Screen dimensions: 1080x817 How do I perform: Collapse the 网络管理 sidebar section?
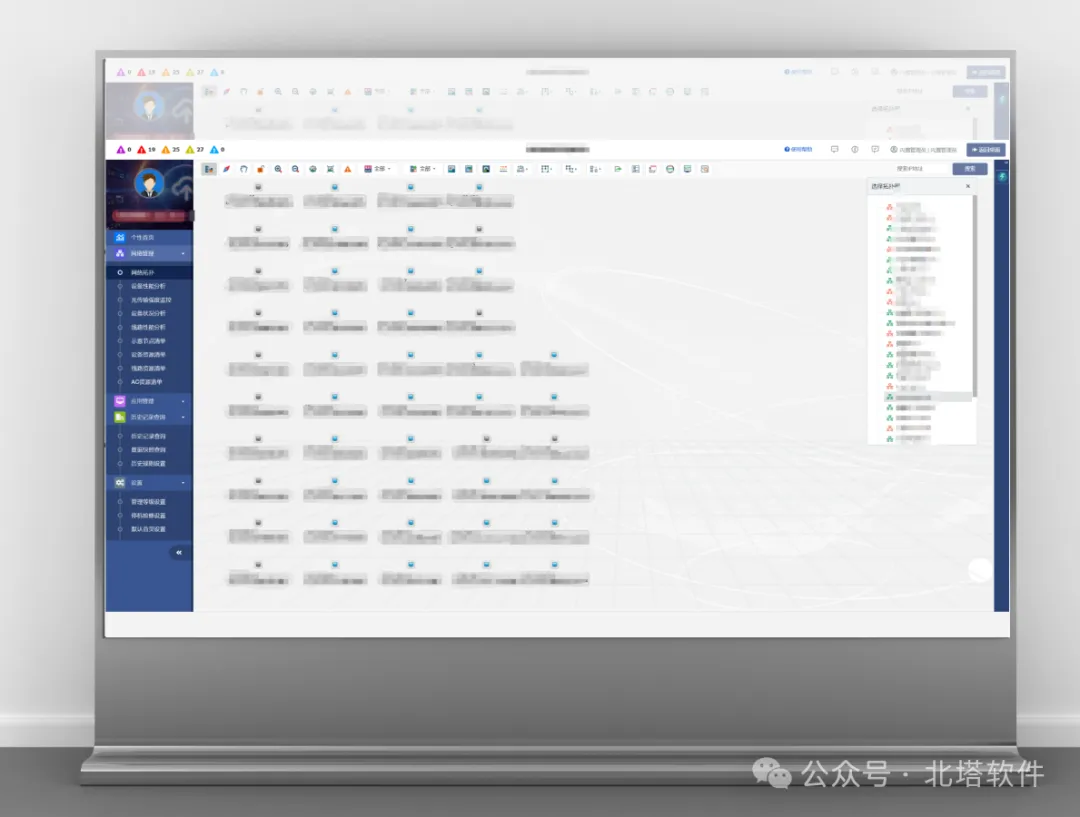149,254
